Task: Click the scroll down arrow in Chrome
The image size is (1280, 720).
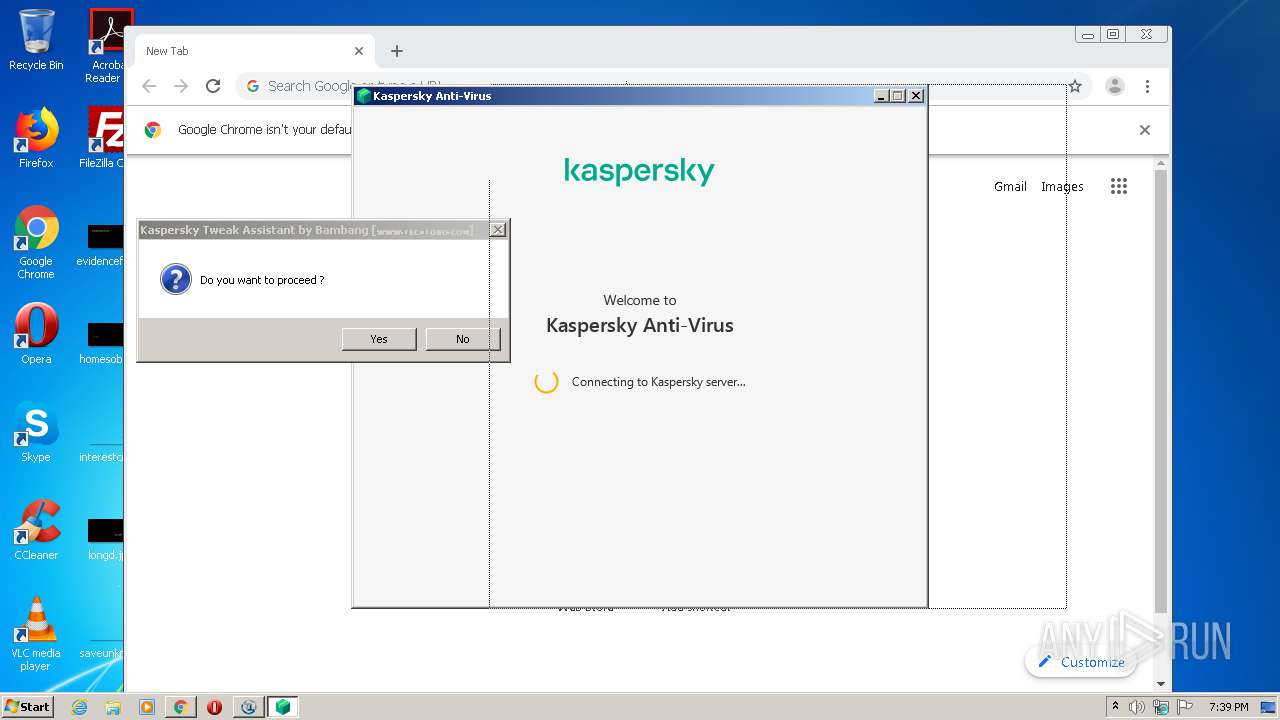Action: (1161, 684)
